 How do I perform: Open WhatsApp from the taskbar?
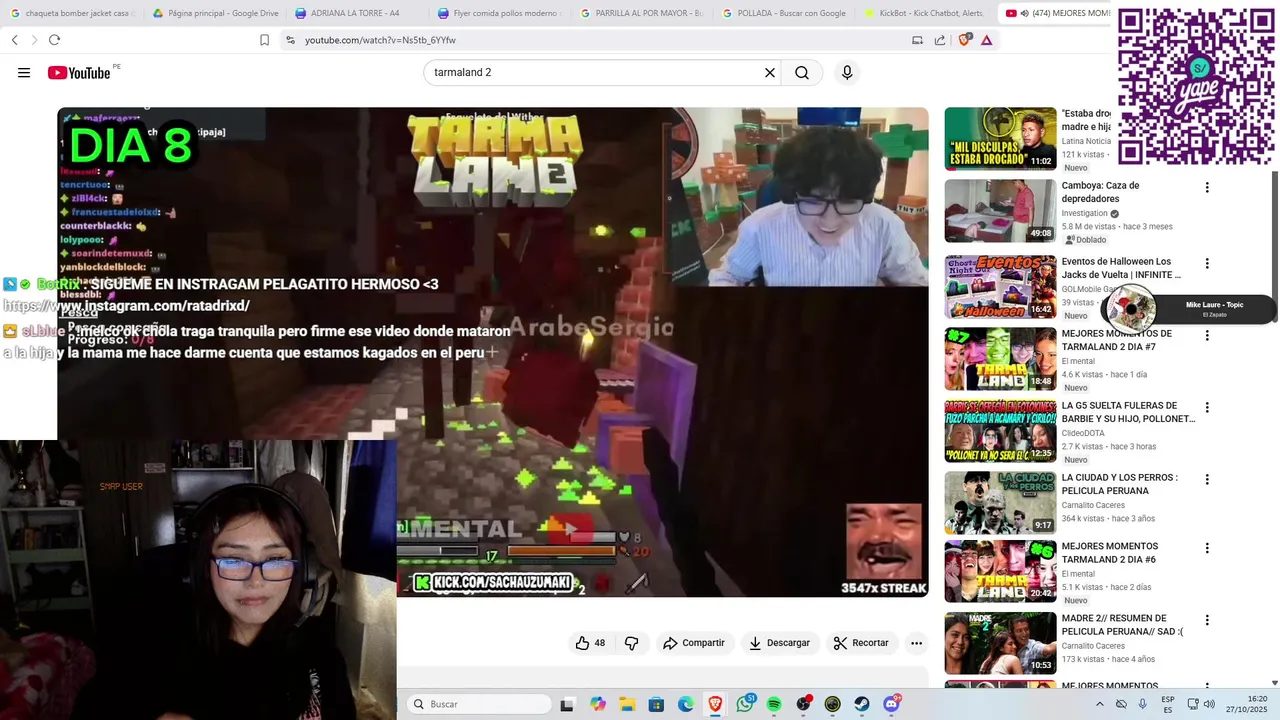click(x=745, y=704)
